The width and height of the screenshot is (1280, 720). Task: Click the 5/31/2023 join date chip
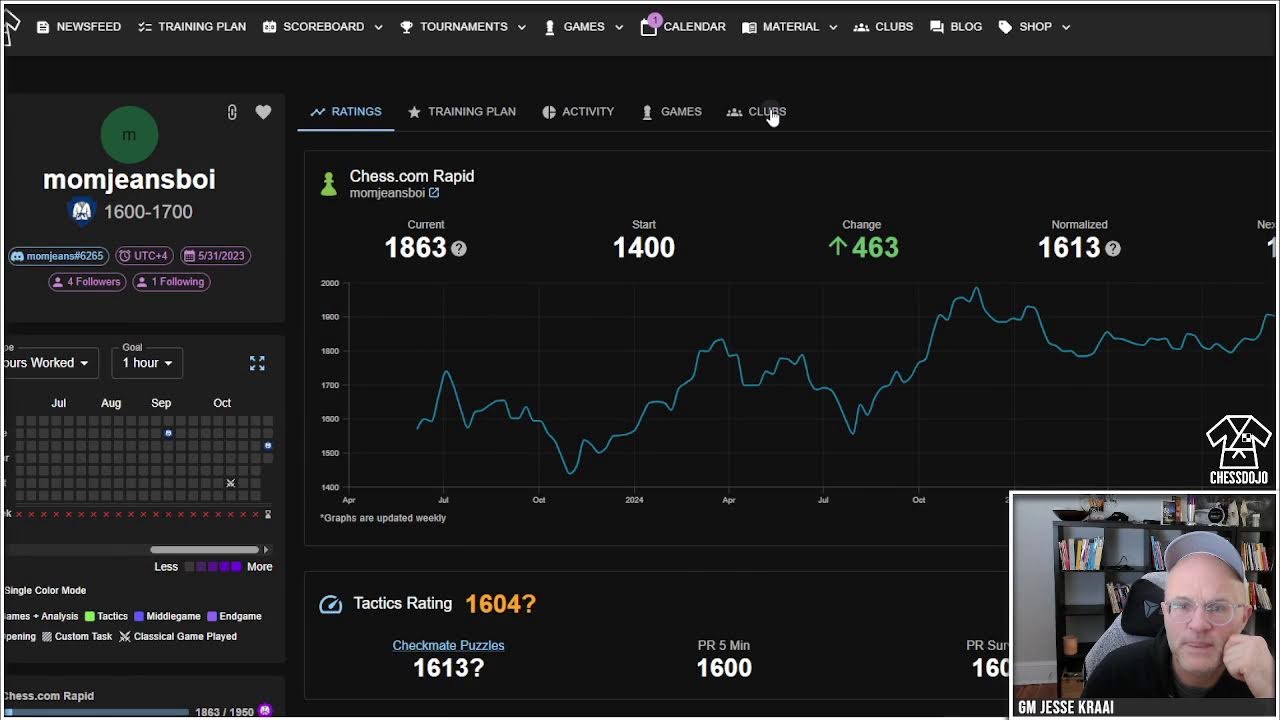pos(214,256)
